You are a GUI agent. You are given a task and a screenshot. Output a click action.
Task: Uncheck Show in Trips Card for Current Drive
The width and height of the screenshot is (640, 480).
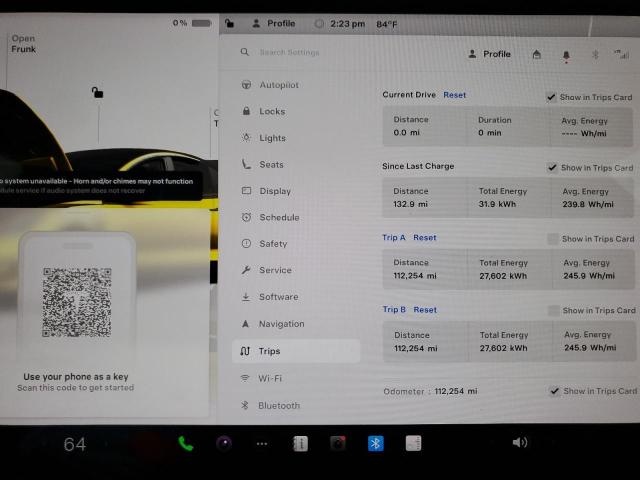pos(551,97)
